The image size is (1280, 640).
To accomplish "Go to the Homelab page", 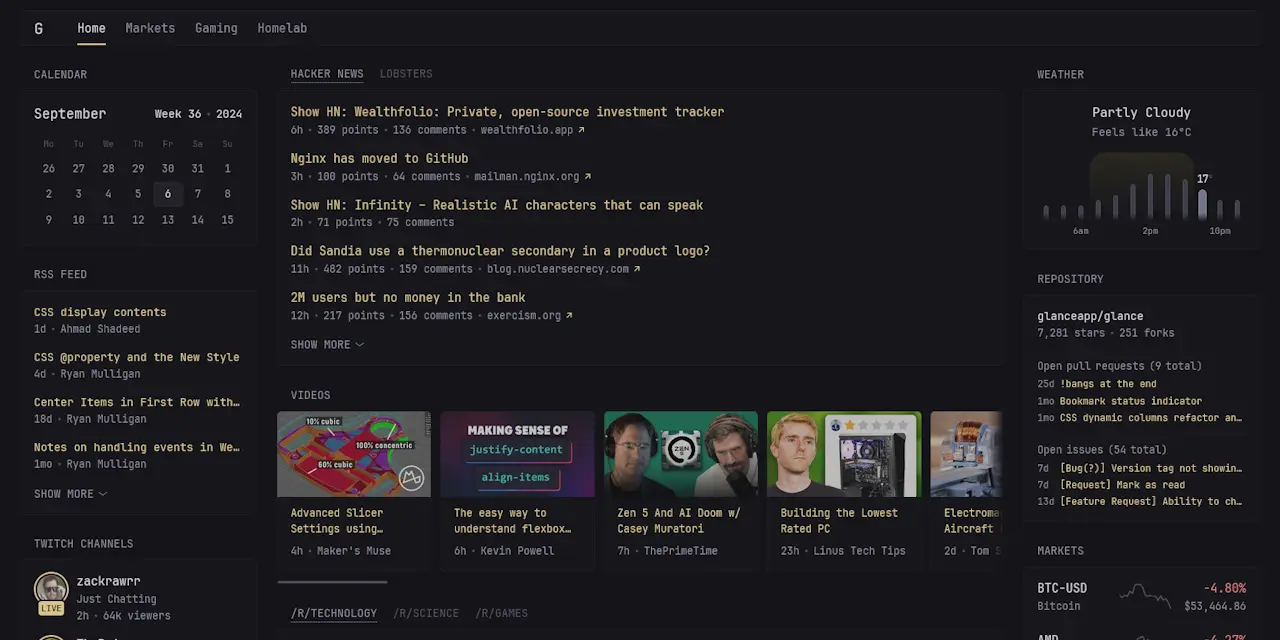I will click(x=282, y=28).
